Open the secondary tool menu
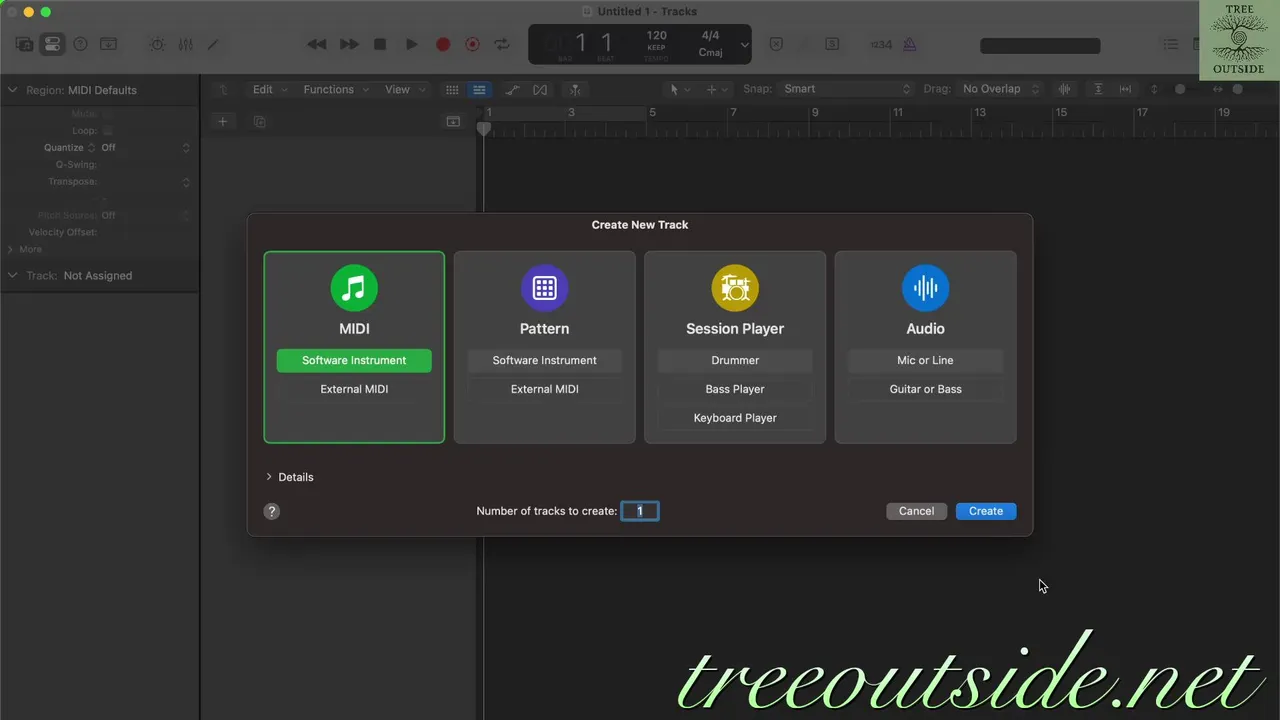The image size is (1280, 720). tap(717, 89)
